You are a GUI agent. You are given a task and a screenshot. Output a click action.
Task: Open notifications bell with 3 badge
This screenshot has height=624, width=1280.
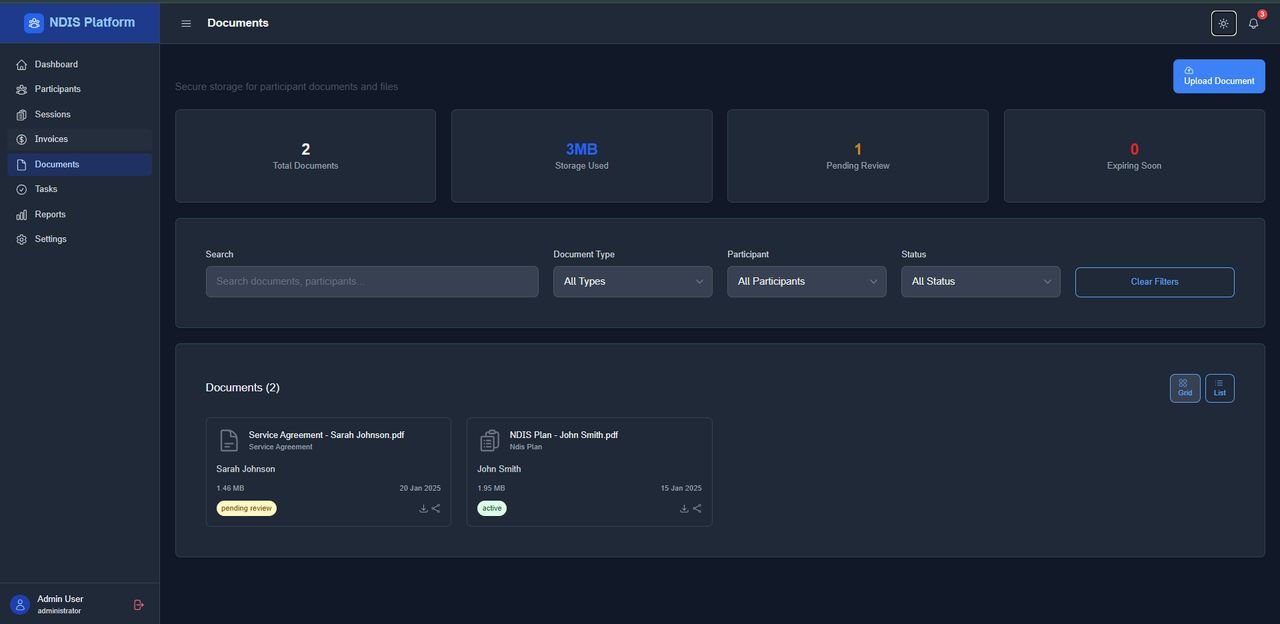1254,23
